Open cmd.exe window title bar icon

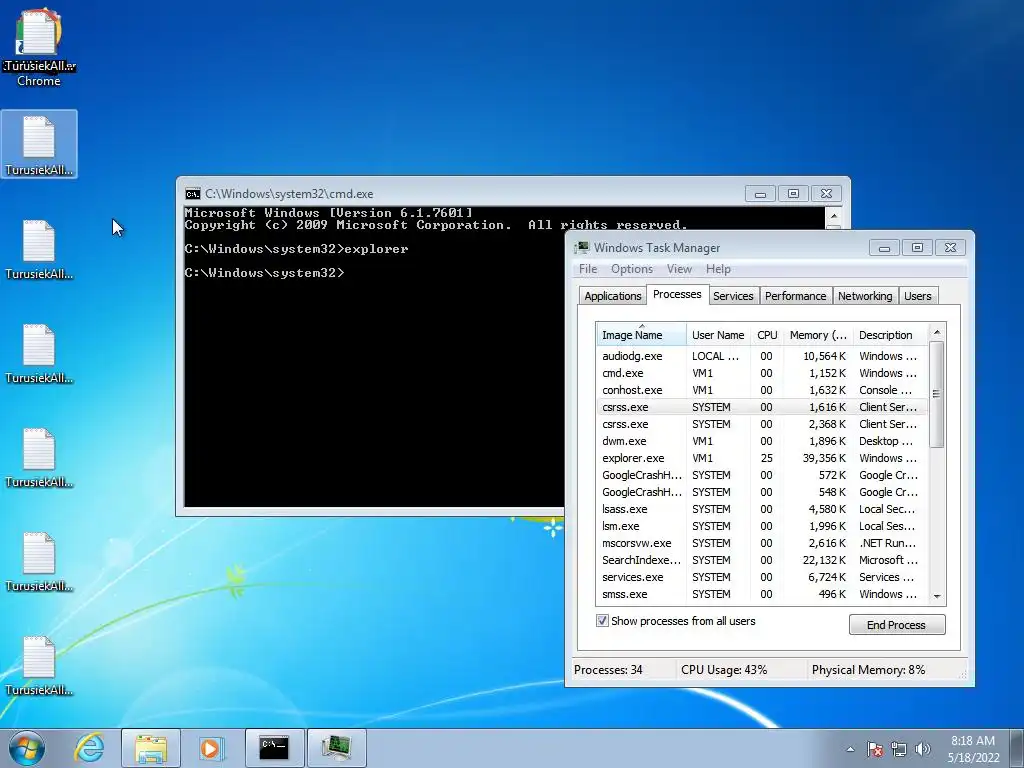pos(193,194)
